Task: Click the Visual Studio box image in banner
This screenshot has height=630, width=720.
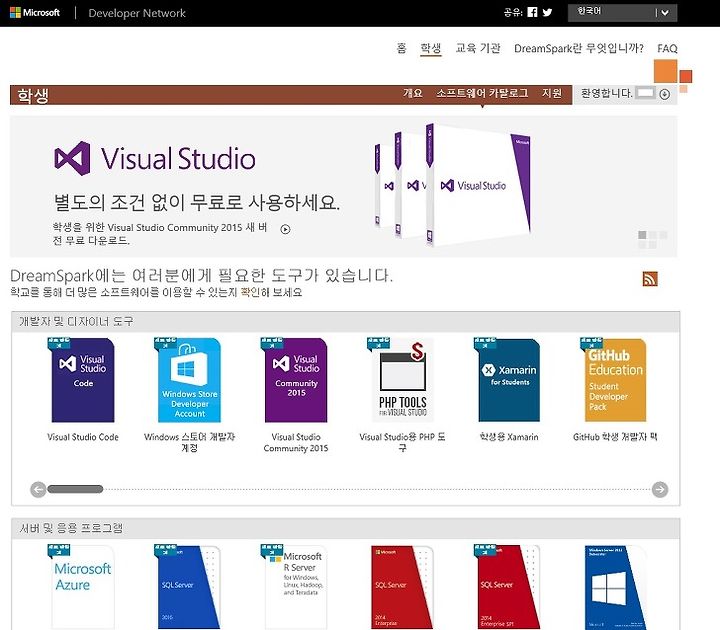Action: pyautogui.click(x=453, y=185)
